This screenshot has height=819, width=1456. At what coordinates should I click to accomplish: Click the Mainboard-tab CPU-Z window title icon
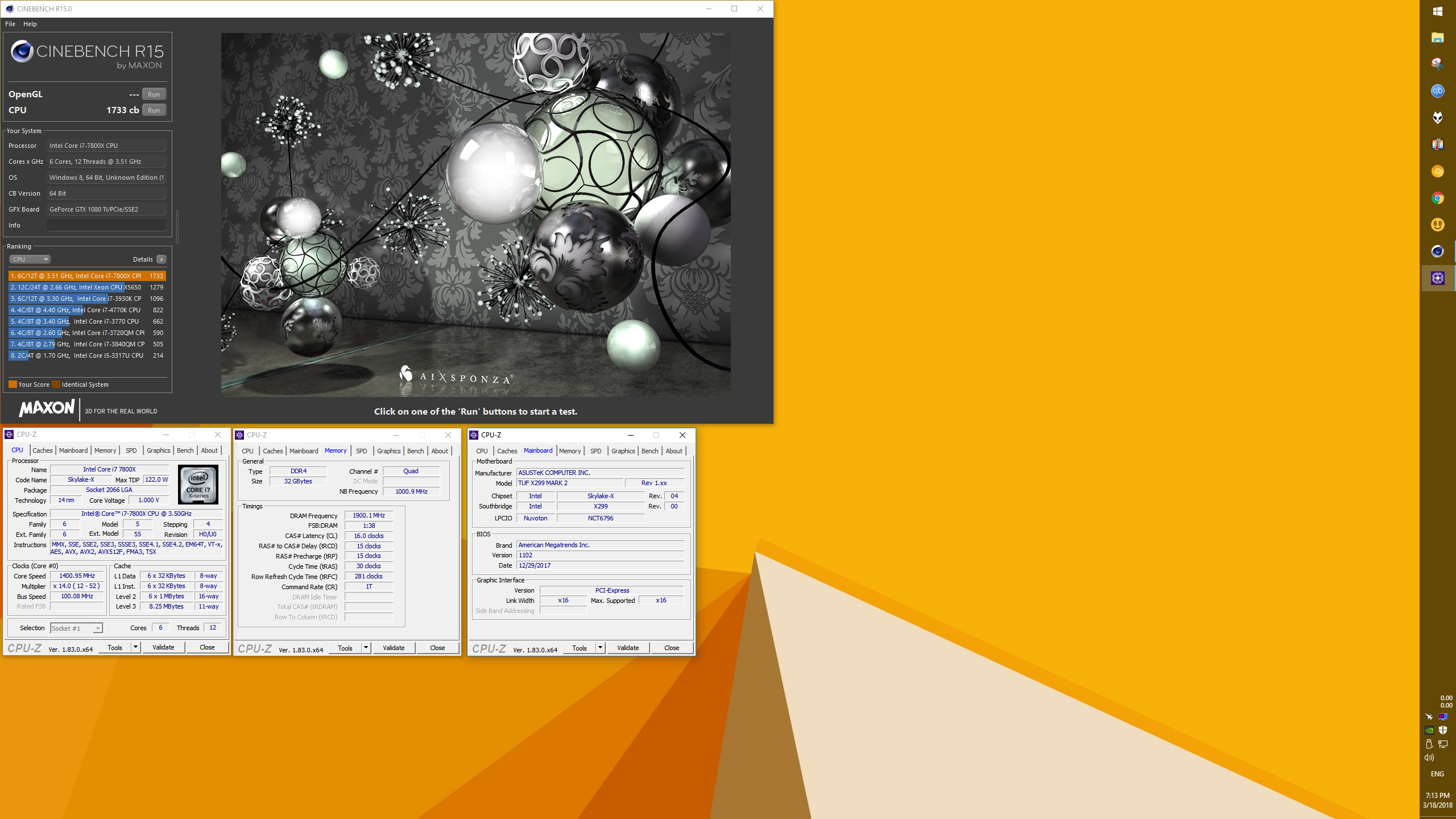click(x=474, y=435)
